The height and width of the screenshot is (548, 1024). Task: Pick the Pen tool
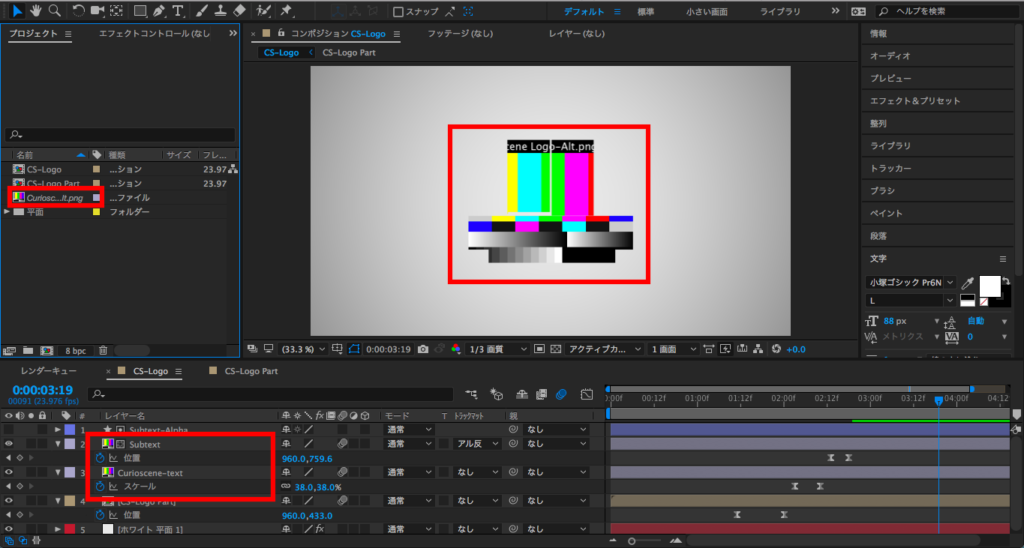click(x=160, y=11)
